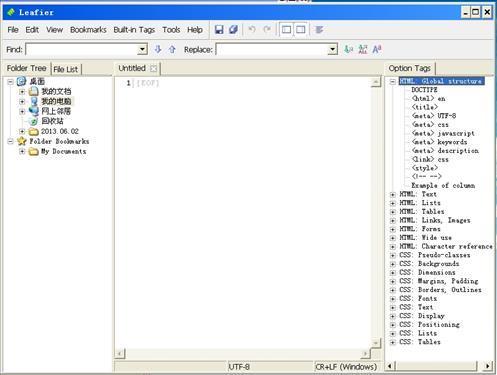Expand the HTML: Forms group
The image size is (497, 375).
click(x=393, y=229)
